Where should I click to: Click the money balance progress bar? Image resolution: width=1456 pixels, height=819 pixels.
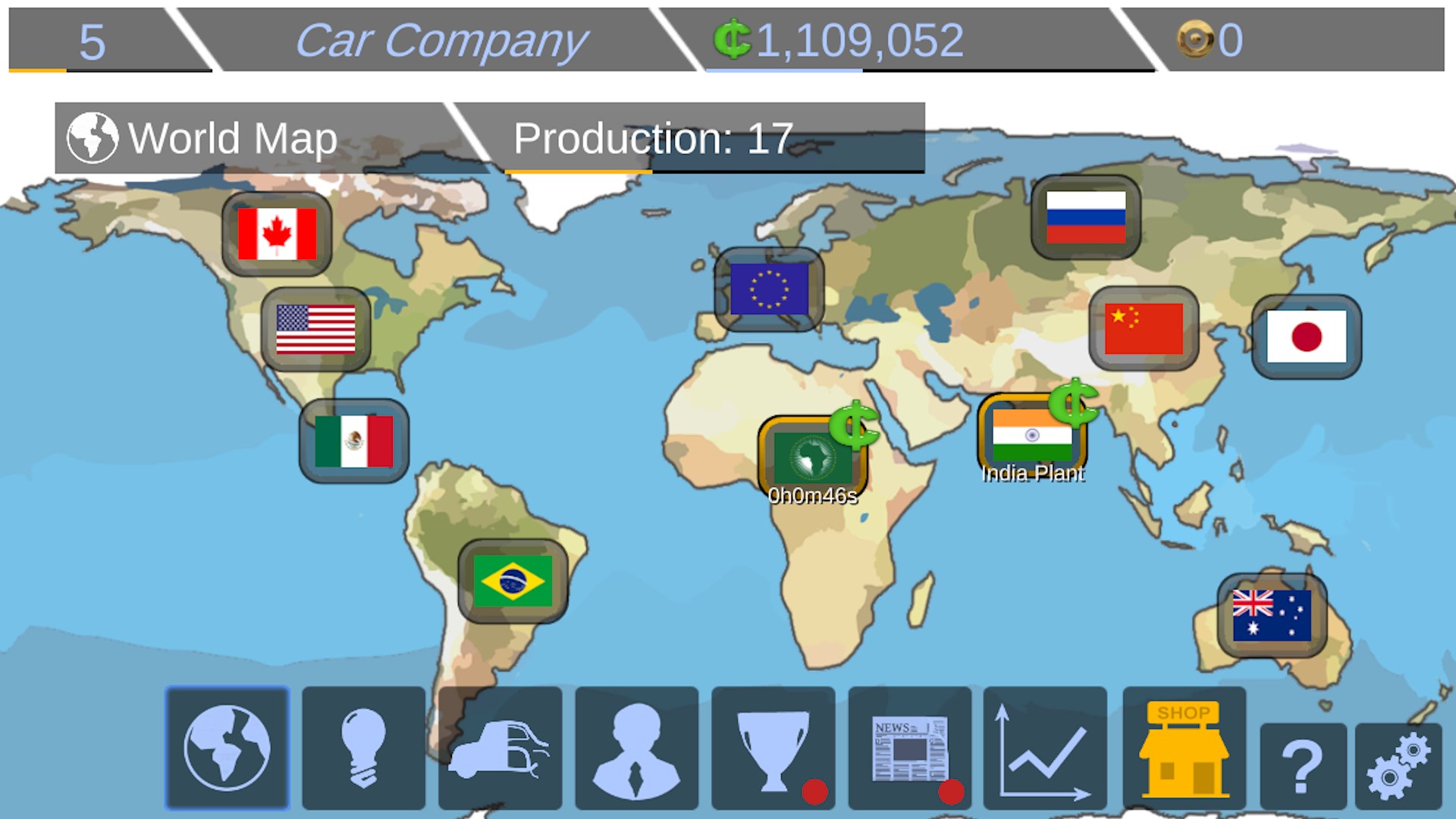tap(929, 70)
